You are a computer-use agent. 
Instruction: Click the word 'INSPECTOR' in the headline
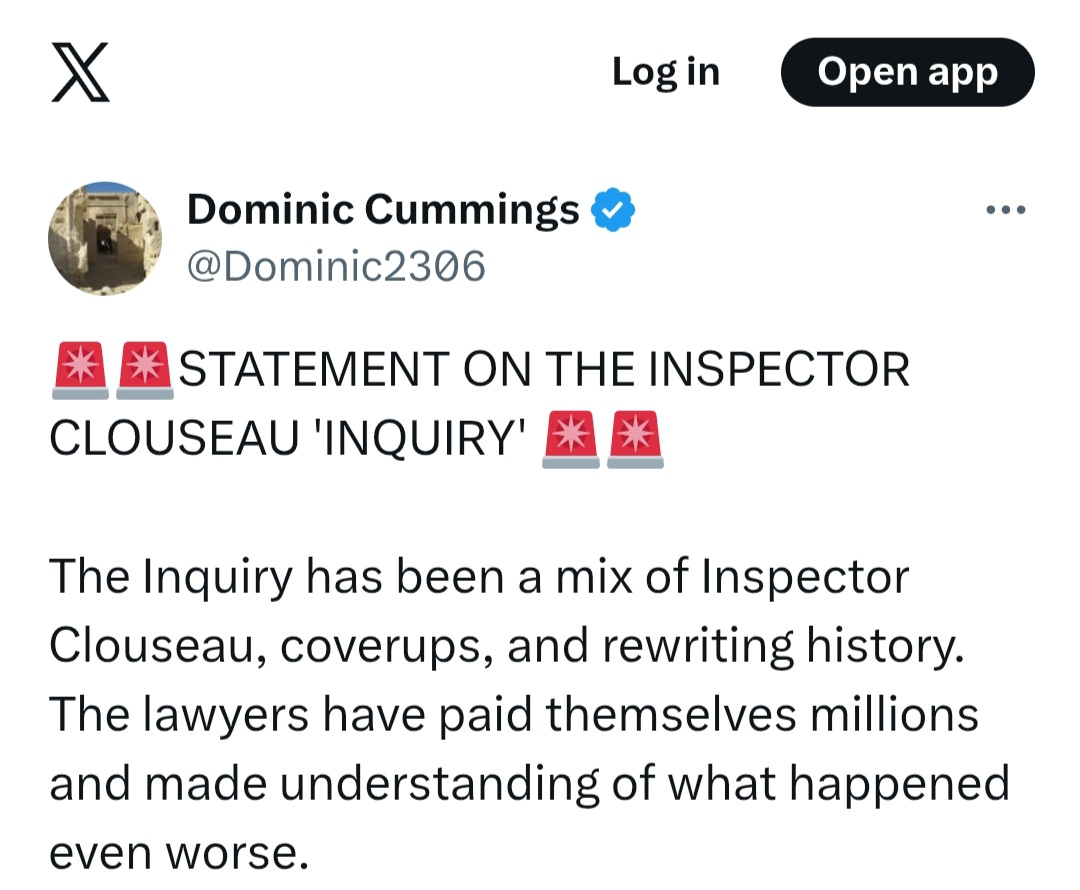pyautogui.click(x=779, y=371)
